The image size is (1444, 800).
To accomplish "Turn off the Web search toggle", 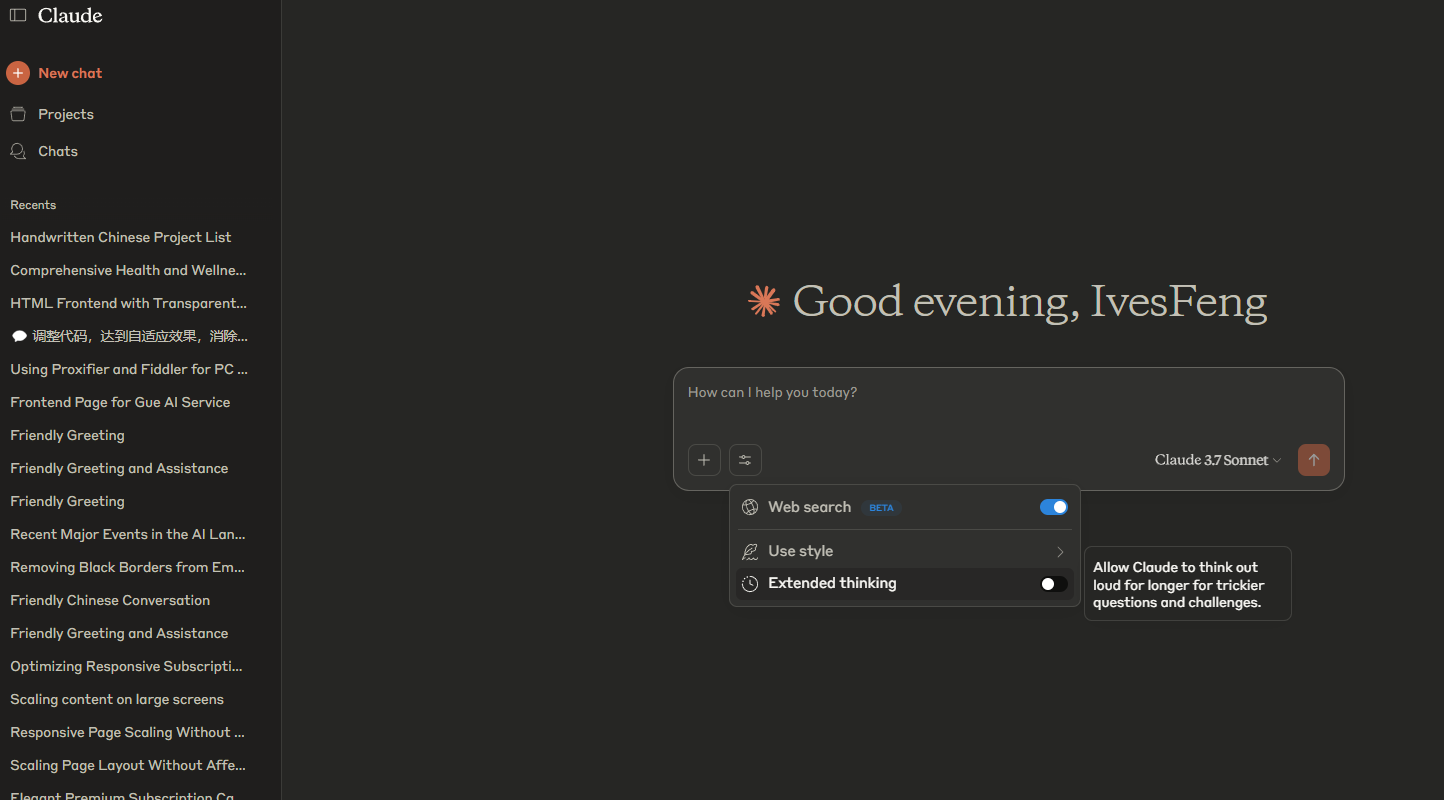I will tap(1053, 507).
